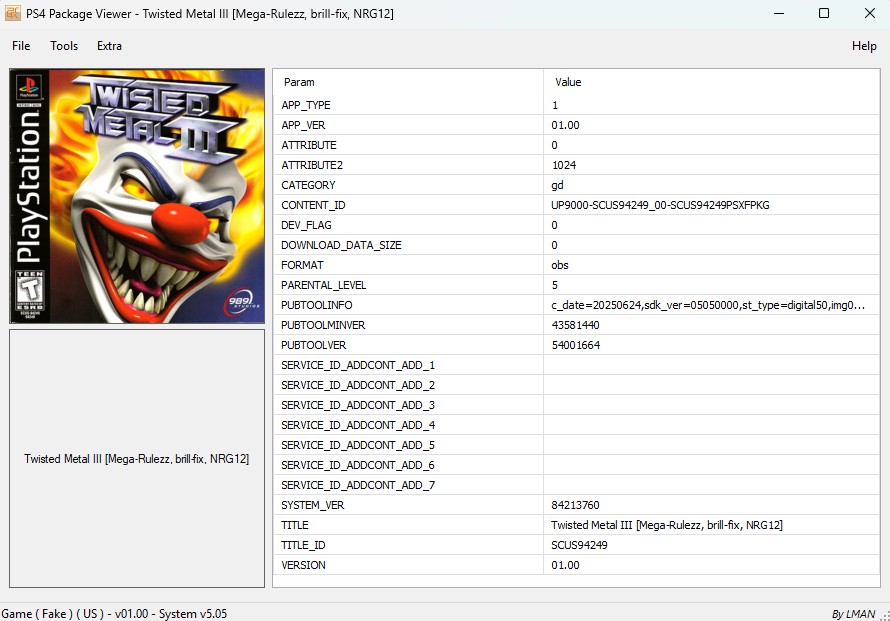Select the APP_VER parameter
This screenshot has width=890, height=621.
(x=303, y=125)
